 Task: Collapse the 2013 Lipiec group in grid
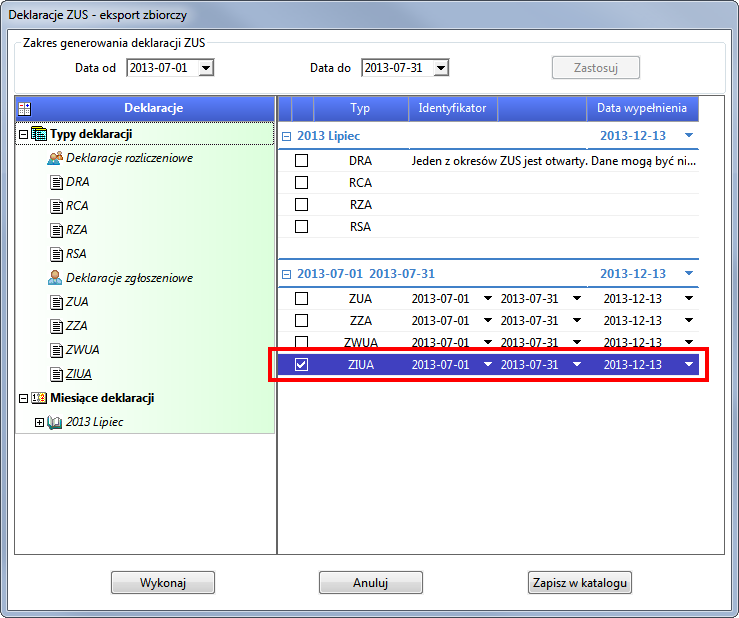point(286,135)
